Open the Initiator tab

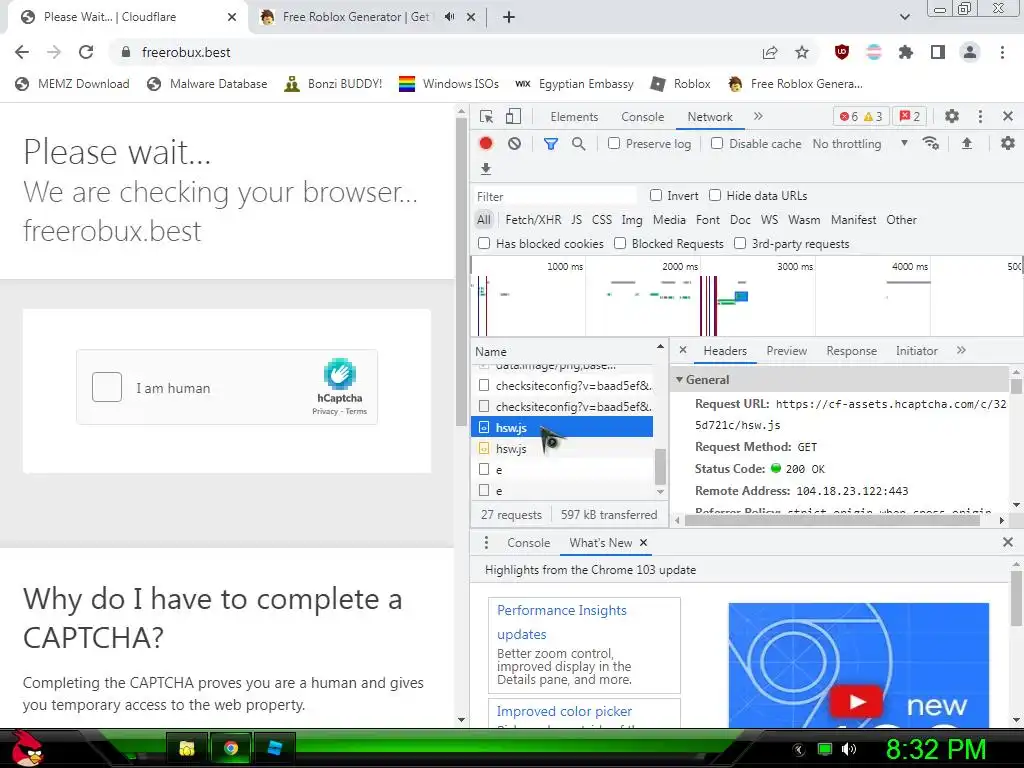tap(916, 351)
